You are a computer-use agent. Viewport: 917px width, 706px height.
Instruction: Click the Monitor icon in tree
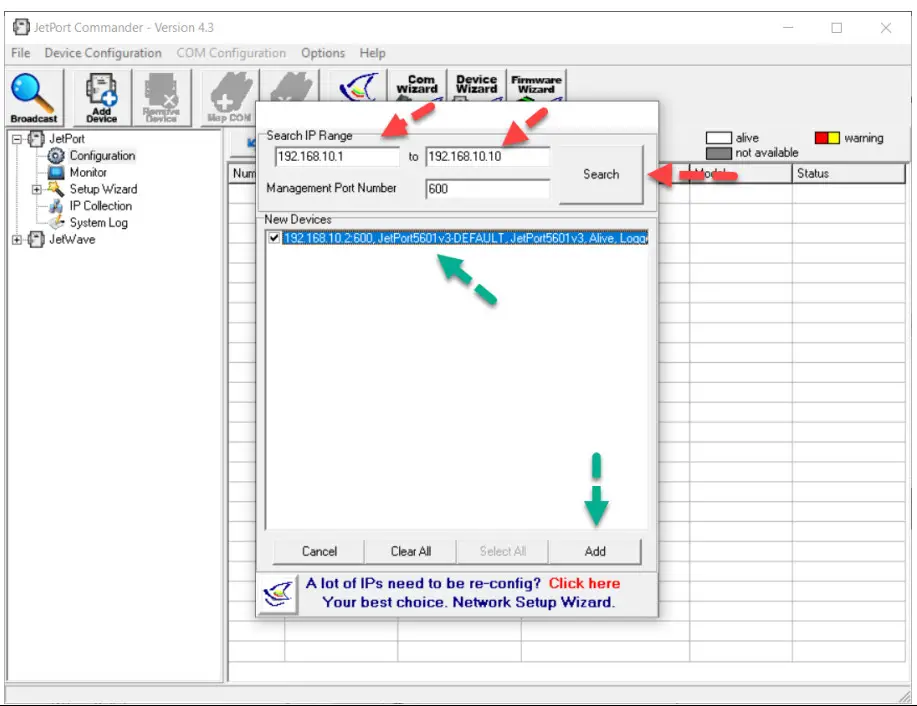(56, 173)
